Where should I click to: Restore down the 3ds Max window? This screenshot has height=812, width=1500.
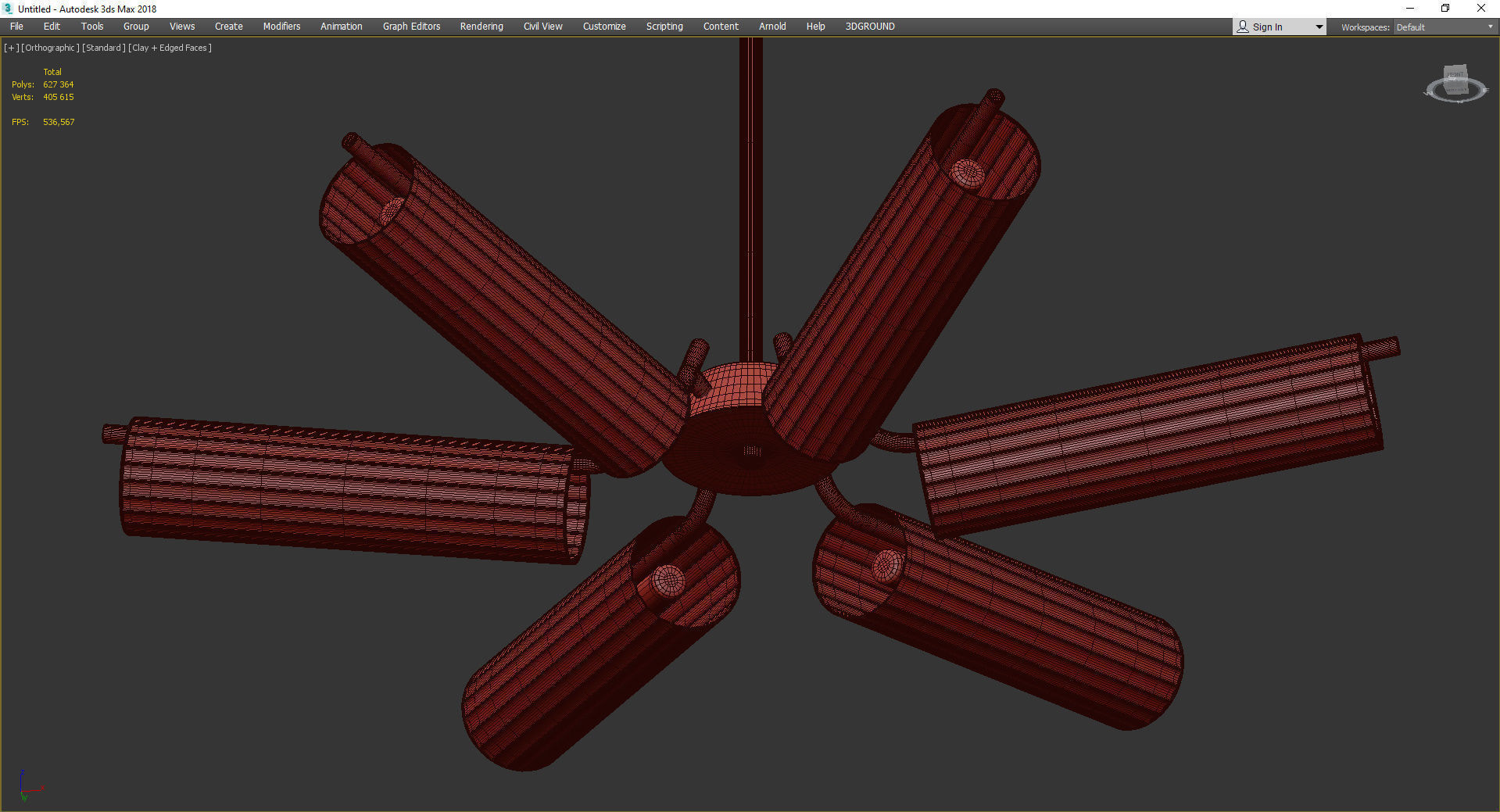1445,9
